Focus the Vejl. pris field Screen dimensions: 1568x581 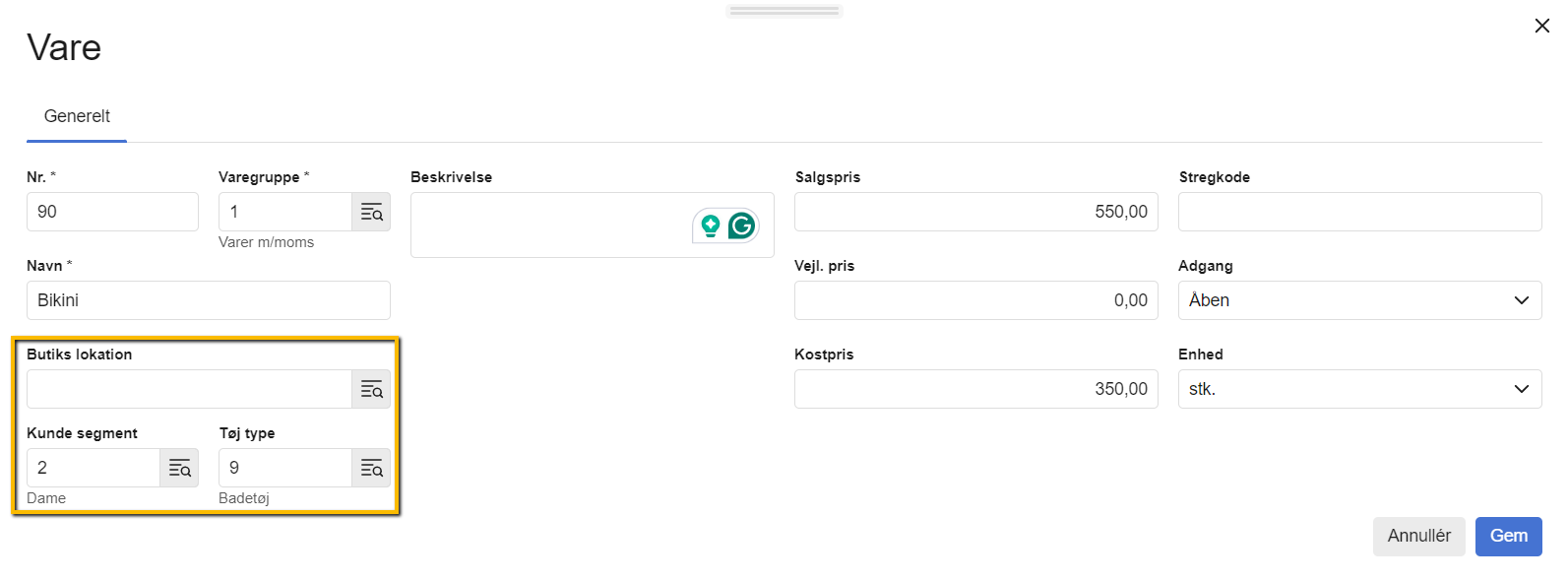tap(976, 300)
